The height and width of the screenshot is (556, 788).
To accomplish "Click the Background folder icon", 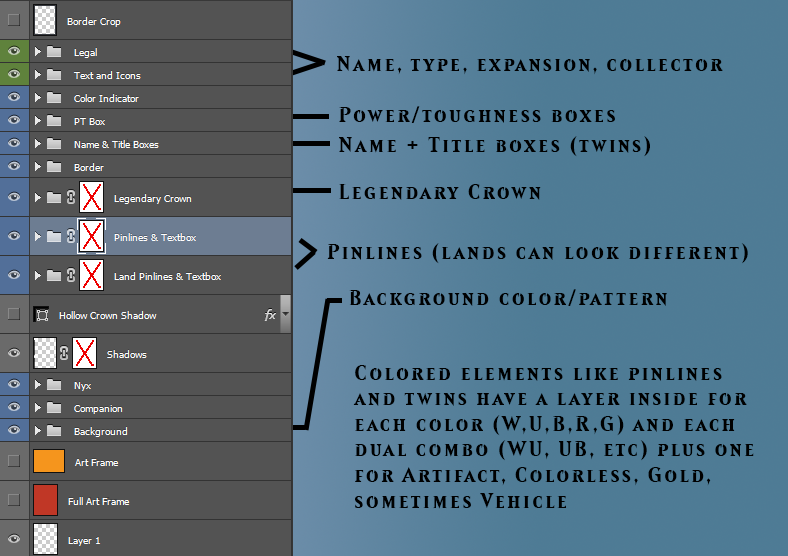I will click(x=54, y=431).
